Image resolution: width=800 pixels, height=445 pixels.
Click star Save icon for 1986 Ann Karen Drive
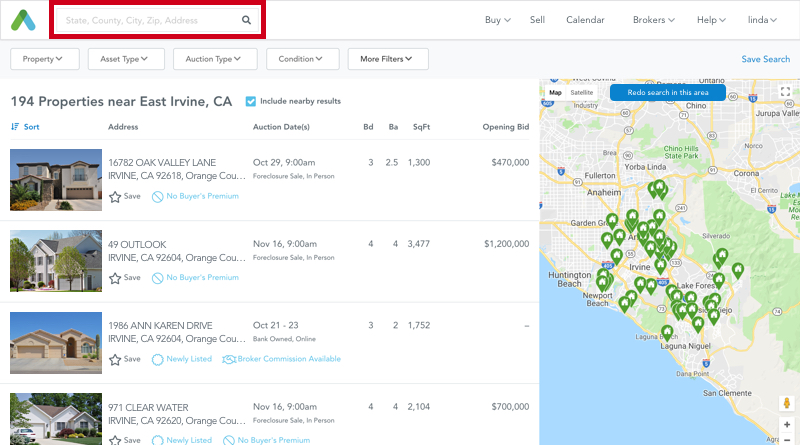(115, 359)
